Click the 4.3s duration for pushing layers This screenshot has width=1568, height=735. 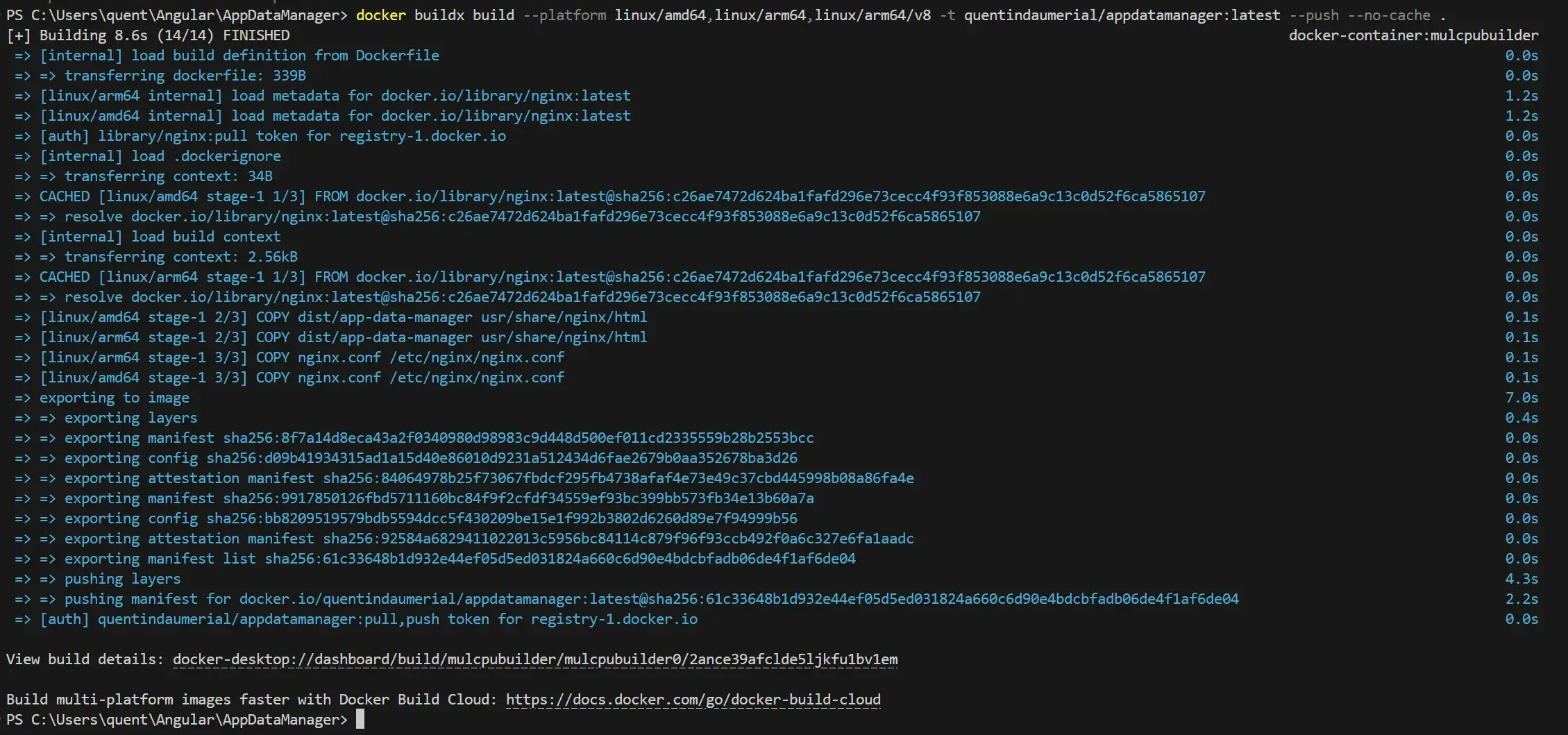click(x=1521, y=579)
